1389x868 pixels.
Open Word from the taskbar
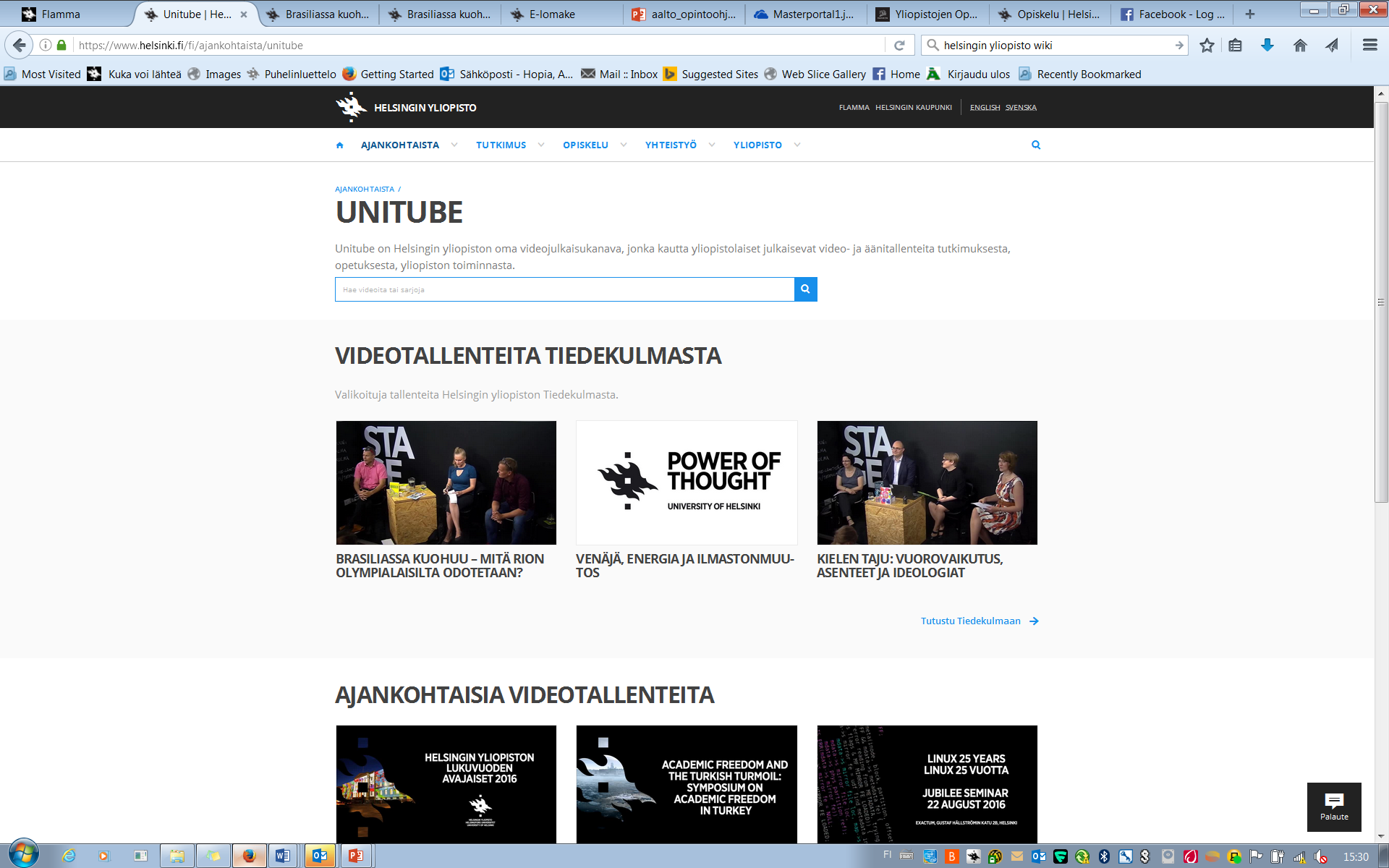[284, 856]
